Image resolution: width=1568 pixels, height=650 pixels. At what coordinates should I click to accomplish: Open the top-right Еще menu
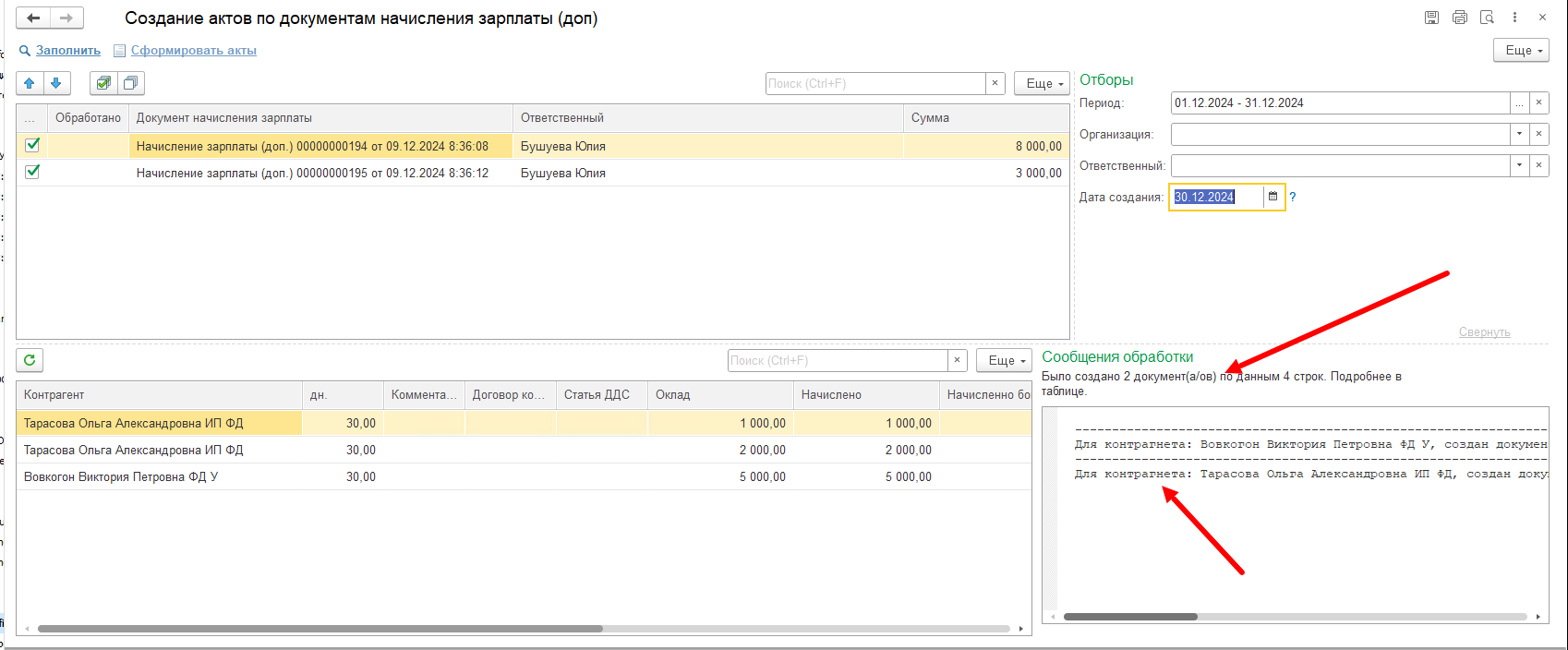click(1521, 50)
